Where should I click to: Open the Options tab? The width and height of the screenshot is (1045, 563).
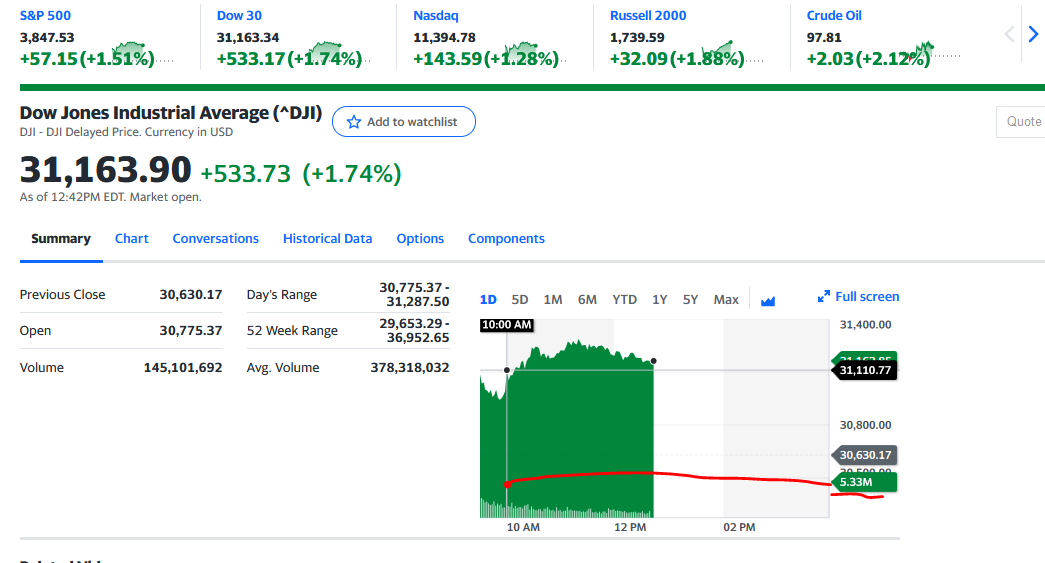pyautogui.click(x=420, y=239)
